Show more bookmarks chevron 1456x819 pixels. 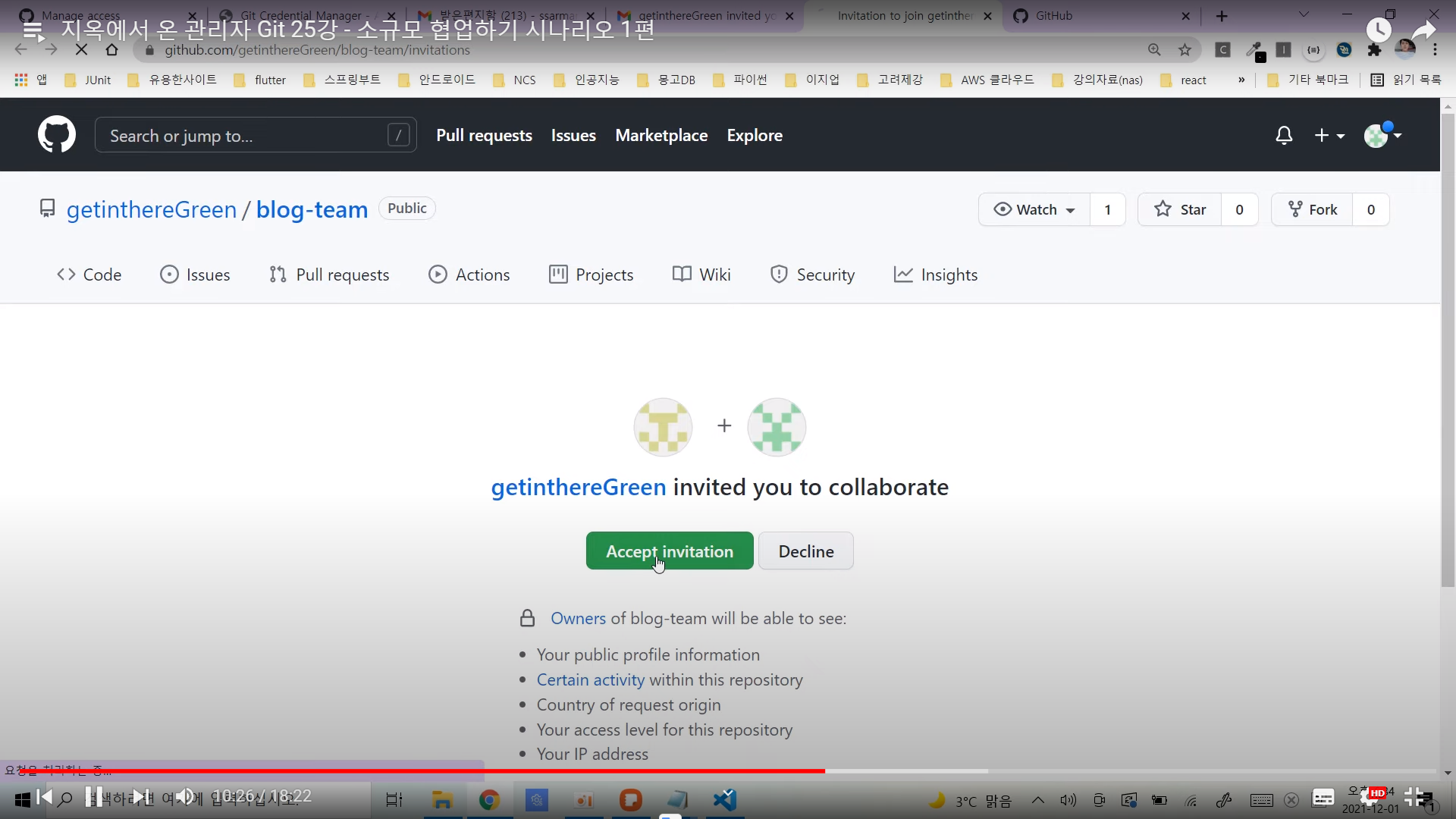(1241, 80)
